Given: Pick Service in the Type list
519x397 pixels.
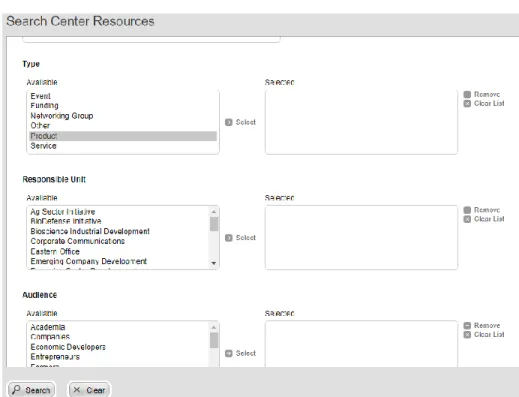Looking at the screenshot, I should click(123, 146).
